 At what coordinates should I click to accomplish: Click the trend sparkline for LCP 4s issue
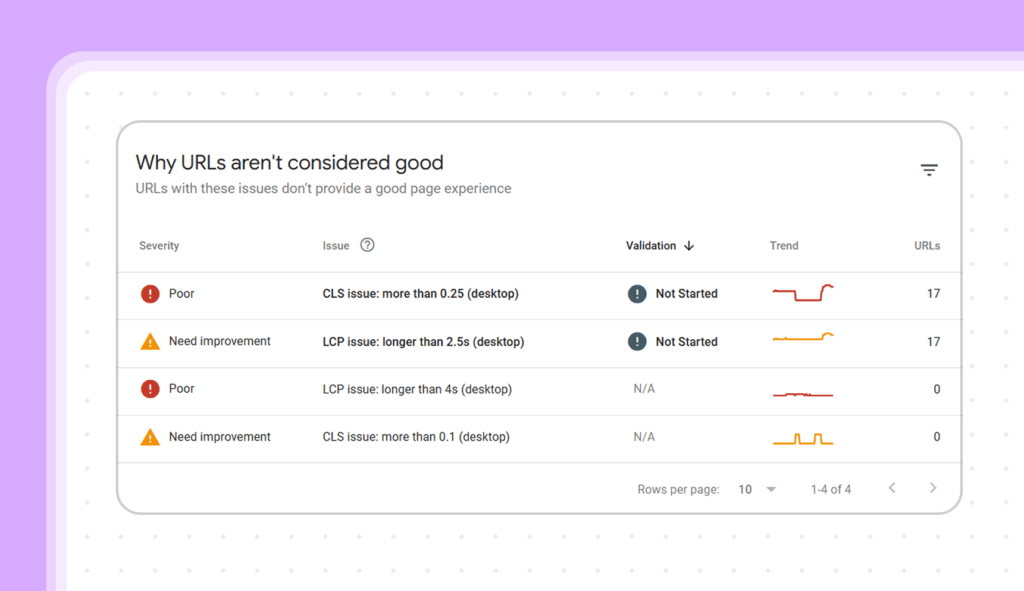[802, 393]
